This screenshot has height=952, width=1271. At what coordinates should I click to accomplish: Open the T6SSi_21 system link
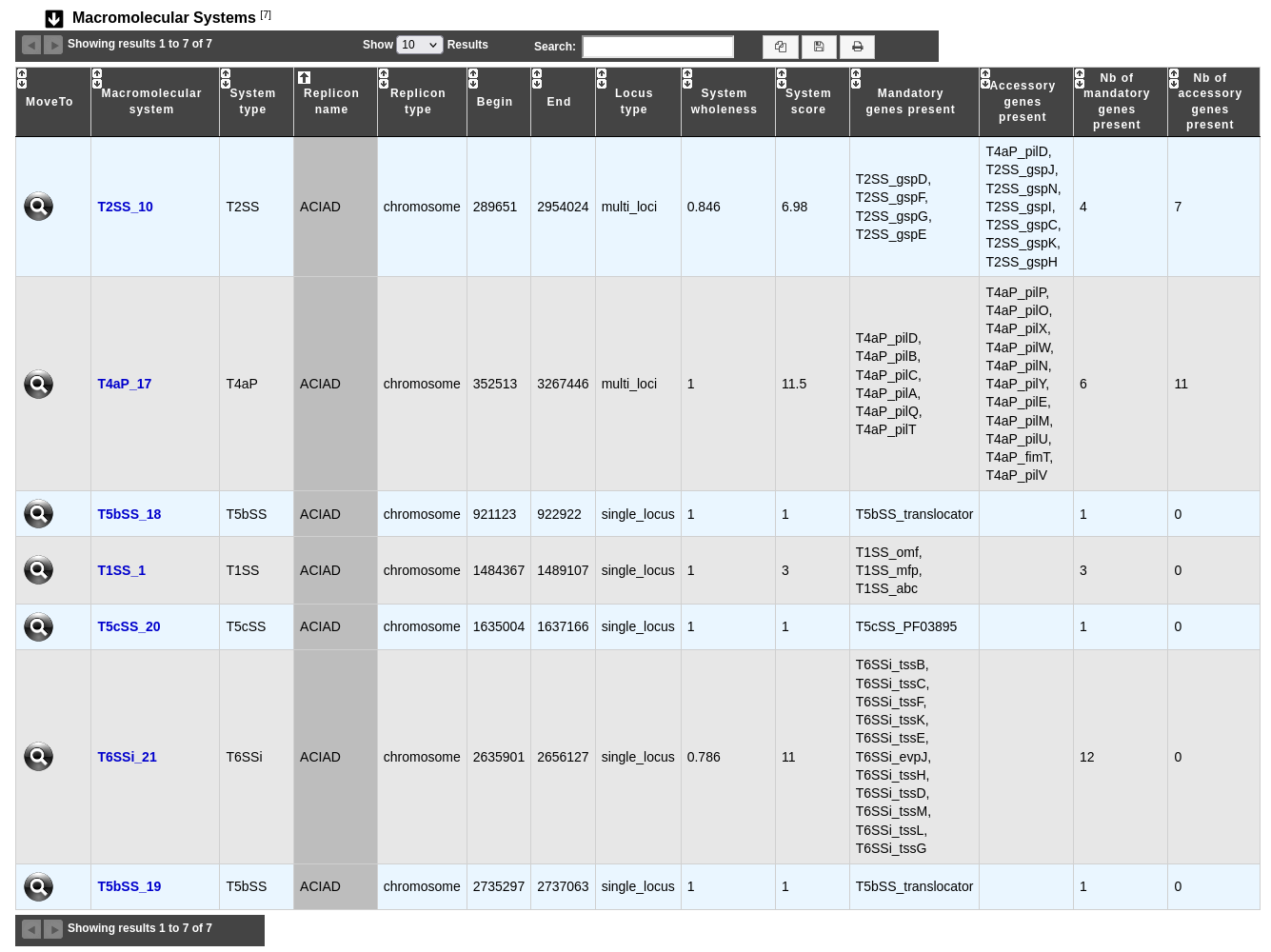pyautogui.click(x=127, y=757)
